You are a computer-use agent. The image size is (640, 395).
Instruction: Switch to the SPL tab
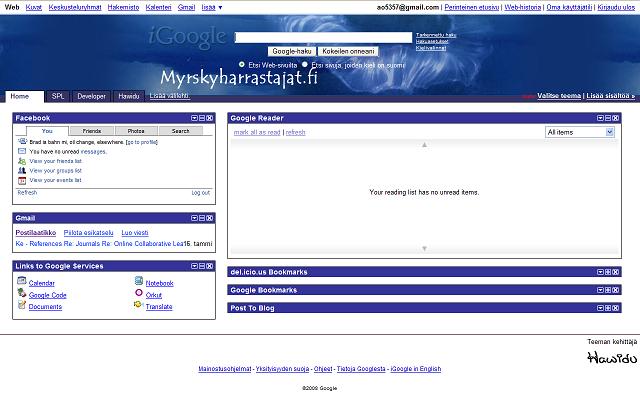pos(58,96)
